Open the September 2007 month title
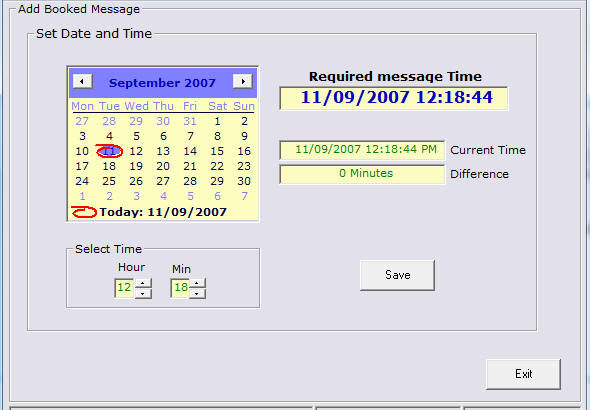The width and height of the screenshot is (590, 410). 162,83
